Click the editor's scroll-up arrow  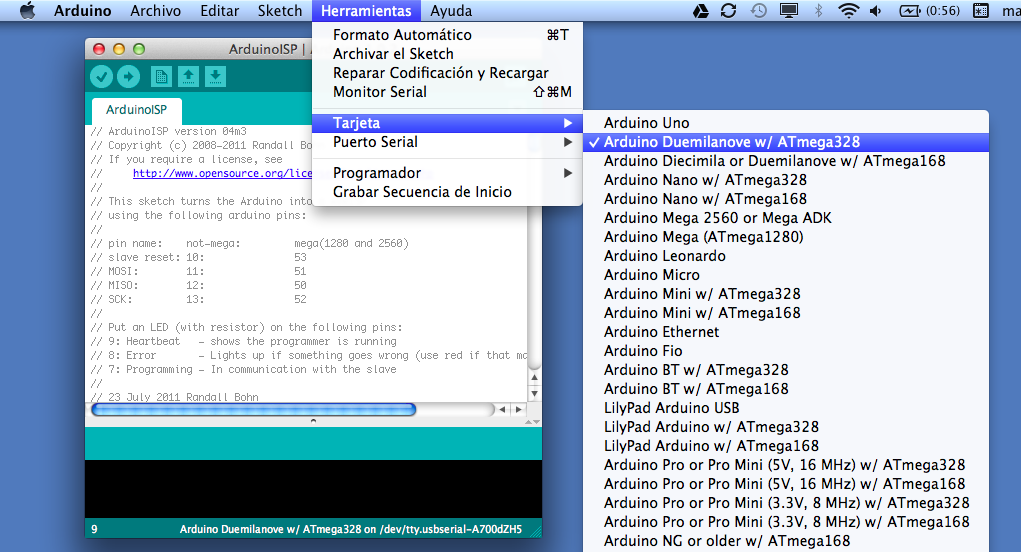[x=535, y=377]
